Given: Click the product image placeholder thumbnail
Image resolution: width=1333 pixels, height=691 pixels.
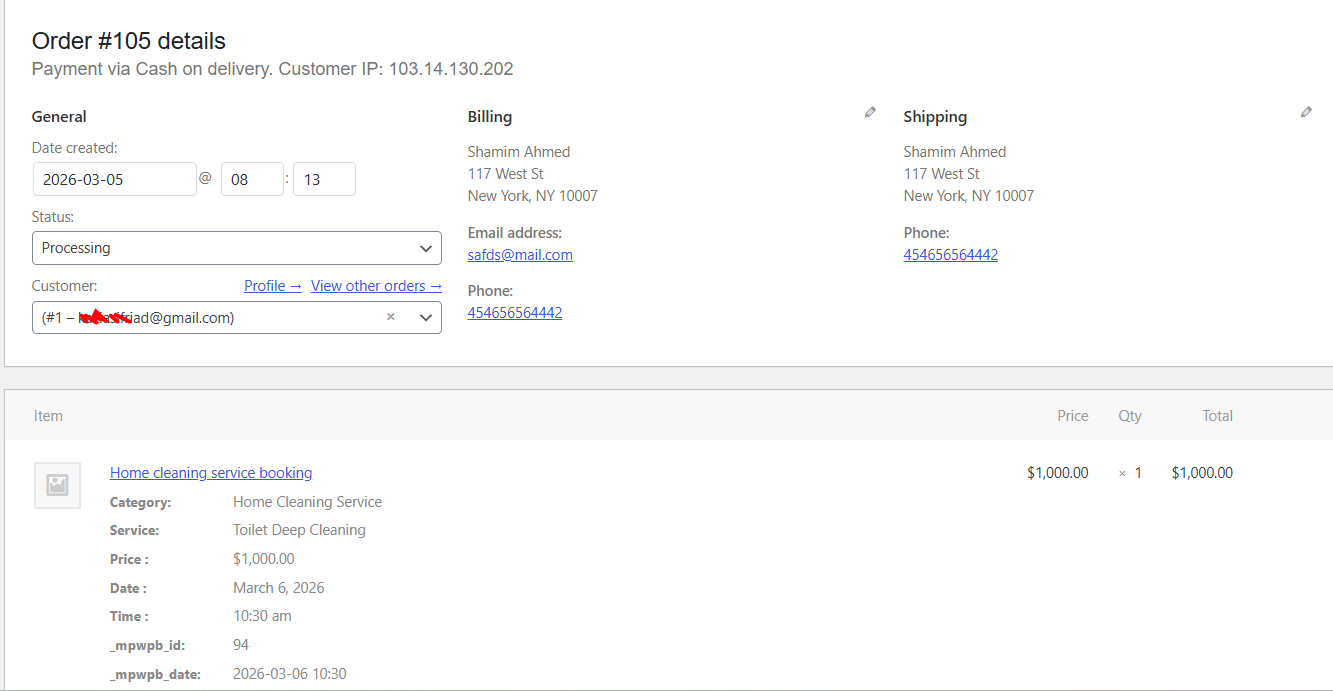Looking at the screenshot, I should click(58, 485).
